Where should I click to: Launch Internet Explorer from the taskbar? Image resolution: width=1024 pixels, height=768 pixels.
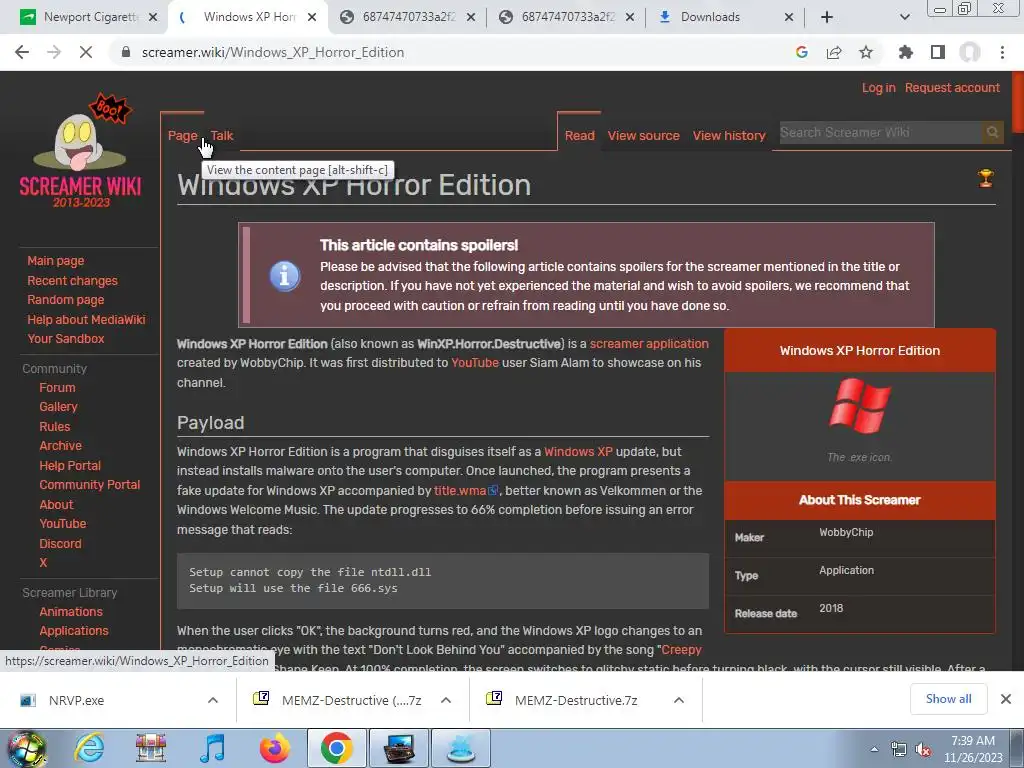pyautogui.click(x=89, y=748)
